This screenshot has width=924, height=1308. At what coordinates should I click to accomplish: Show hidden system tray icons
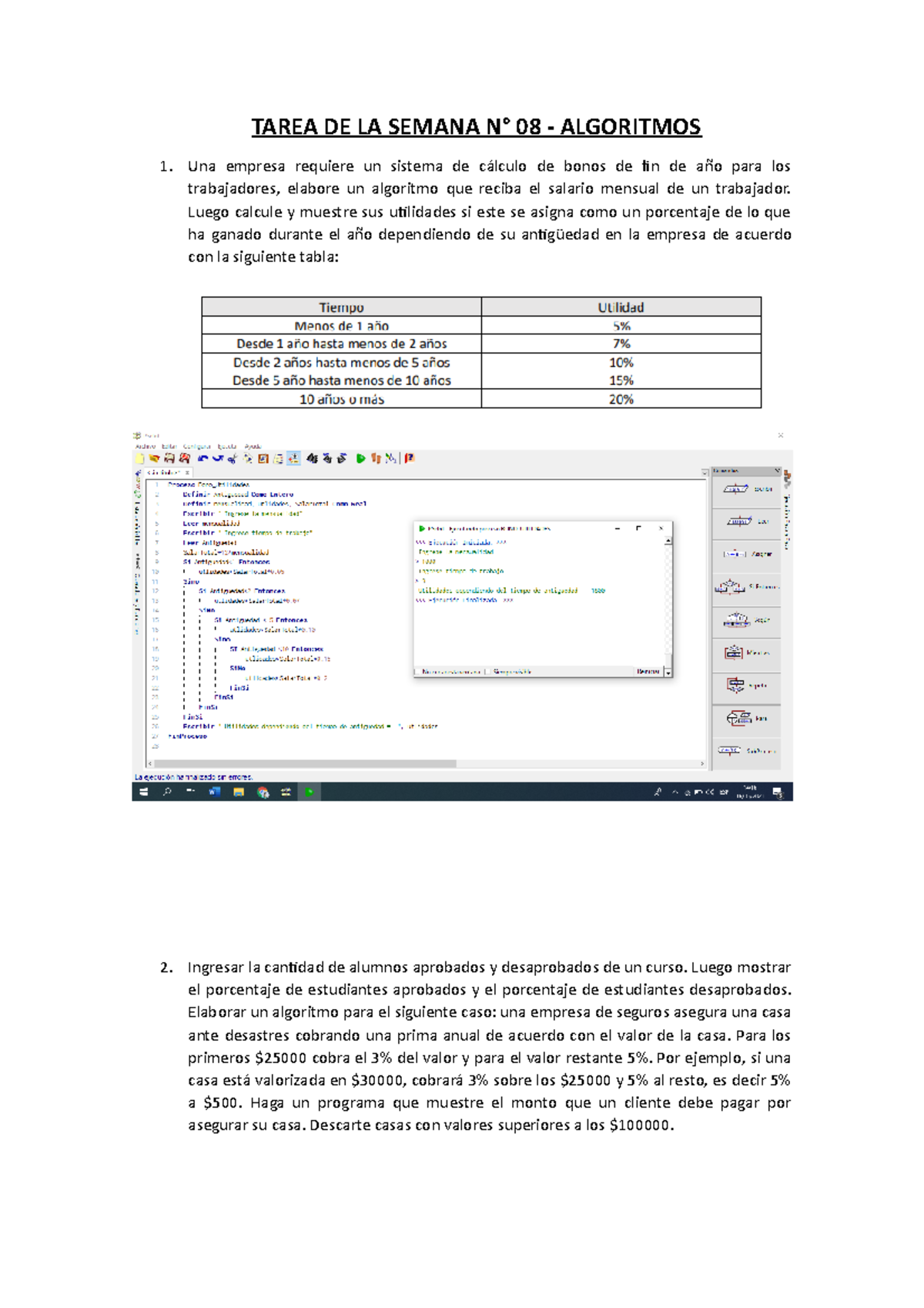(675, 792)
